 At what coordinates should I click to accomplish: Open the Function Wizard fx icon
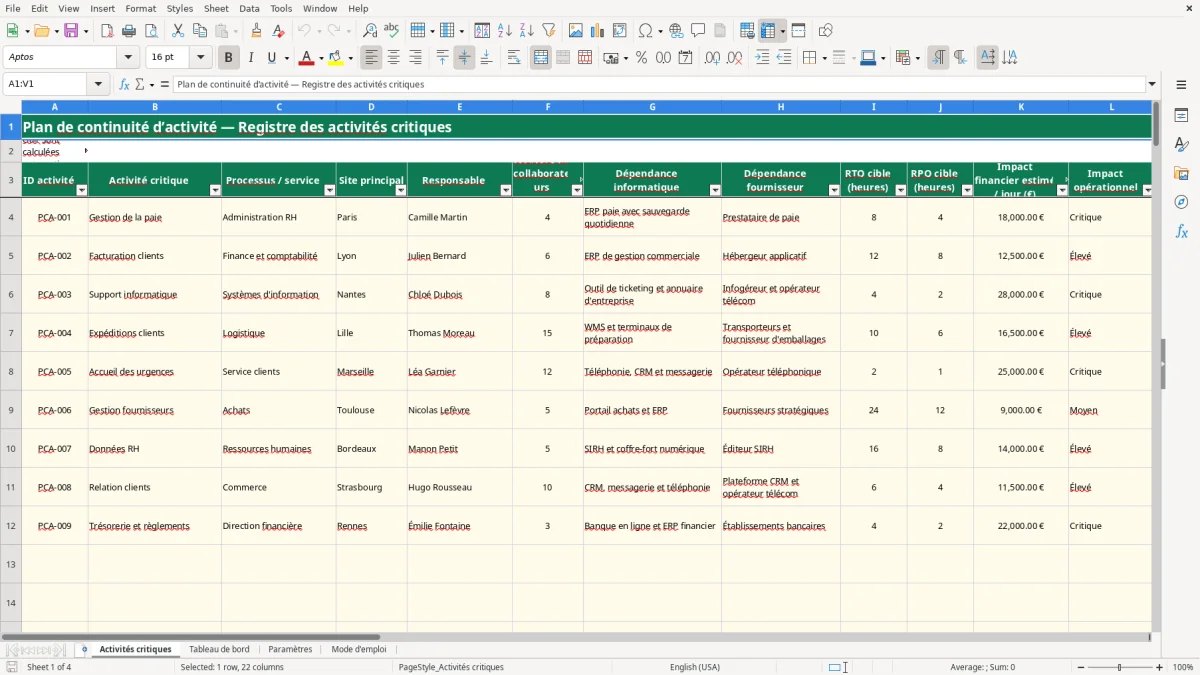[x=125, y=84]
